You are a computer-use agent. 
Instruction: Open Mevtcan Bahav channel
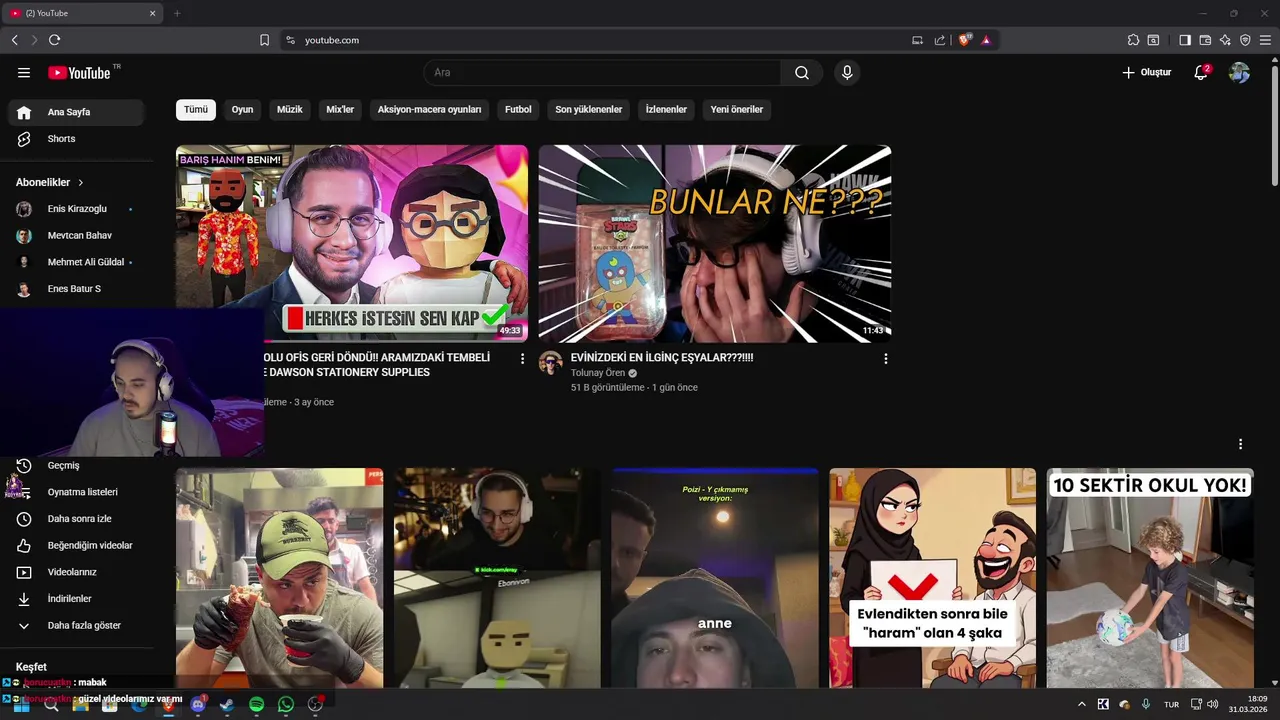(x=76, y=236)
